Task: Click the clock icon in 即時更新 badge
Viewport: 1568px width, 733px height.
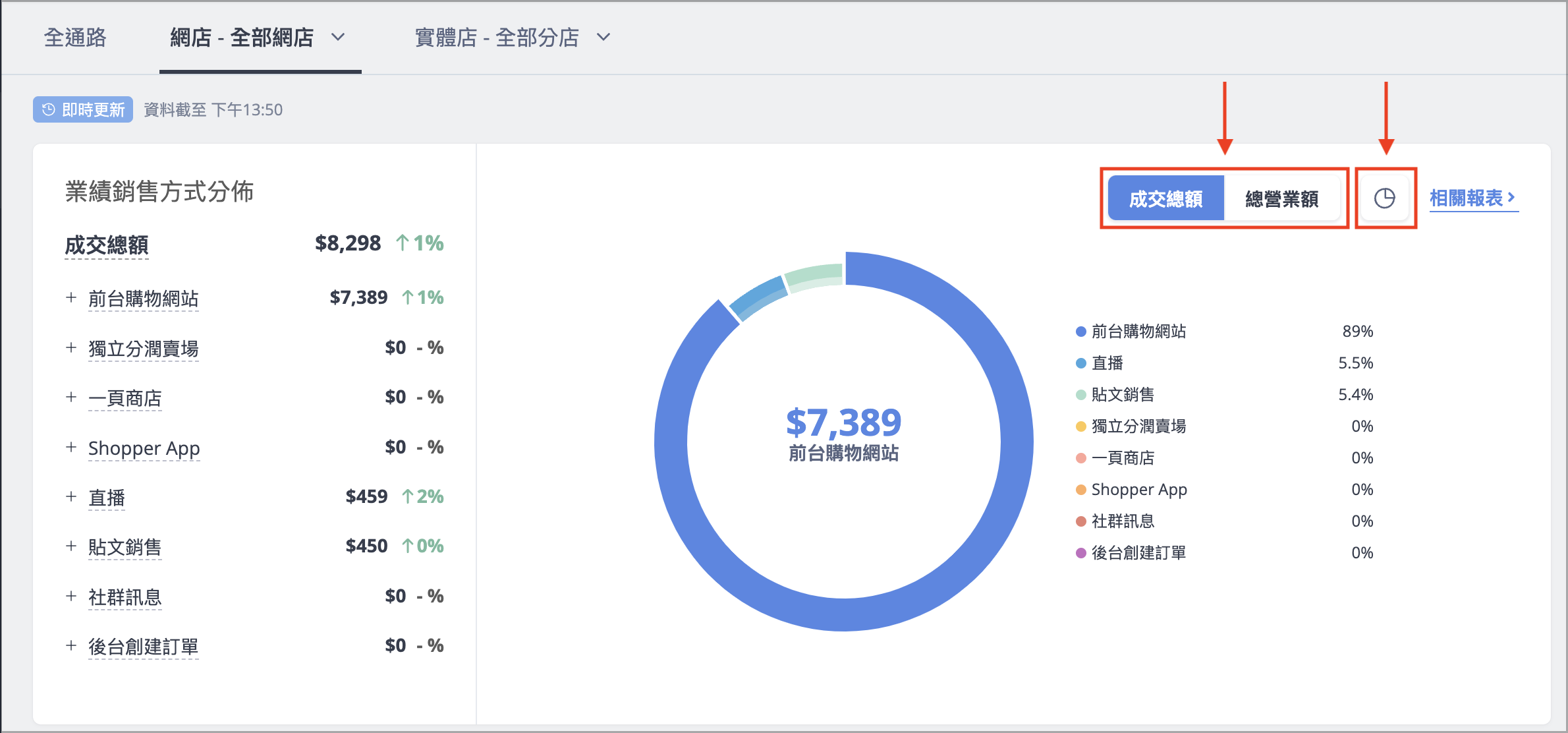Action: click(x=49, y=109)
